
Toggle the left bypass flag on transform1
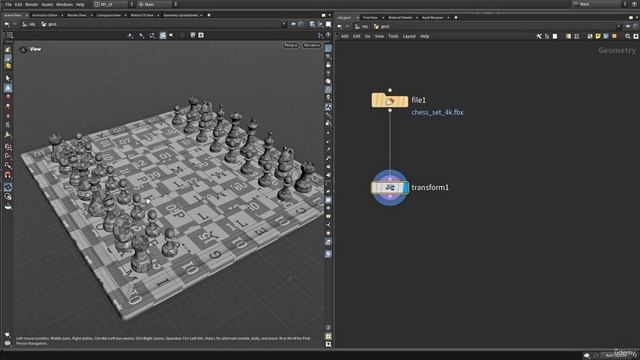tap(373, 188)
